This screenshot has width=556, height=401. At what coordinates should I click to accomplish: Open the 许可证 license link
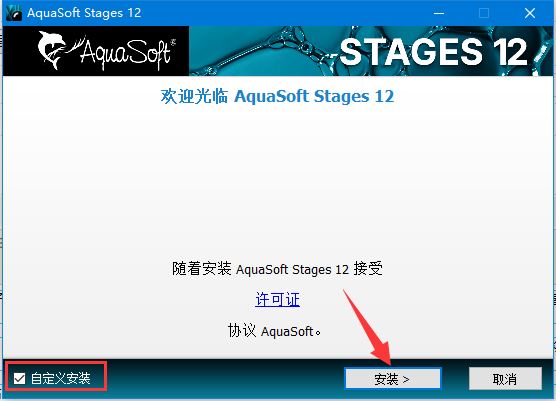click(277, 300)
